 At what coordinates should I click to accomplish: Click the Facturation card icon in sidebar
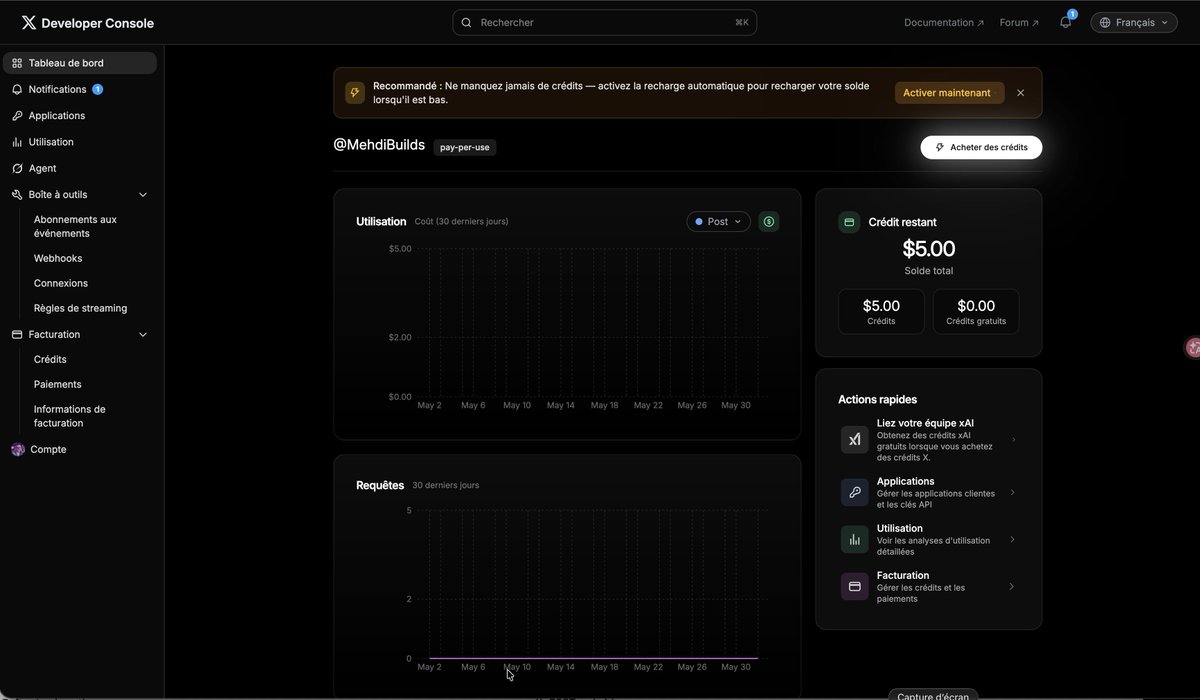(x=17, y=335)
